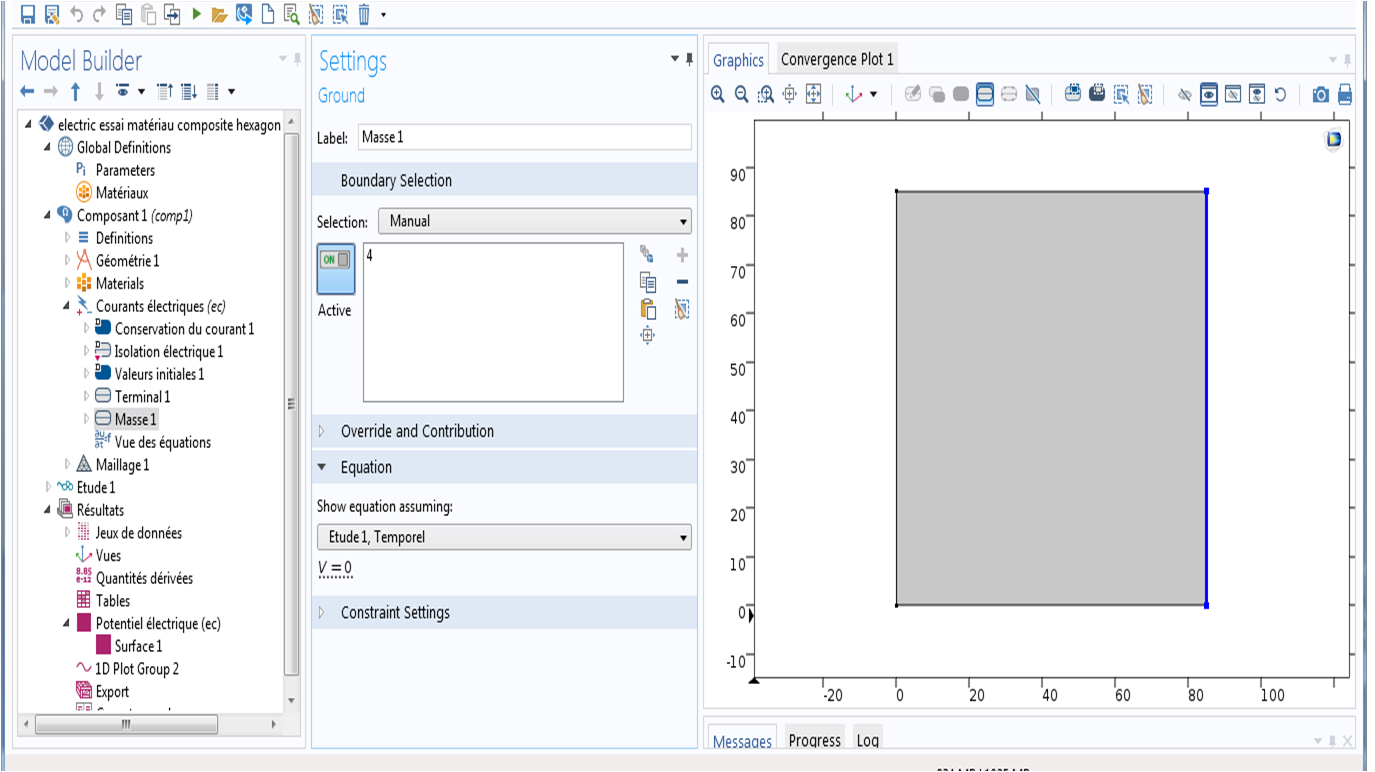
Task: Expand the Override and Contribution section
Action: [x=417, y=431]
